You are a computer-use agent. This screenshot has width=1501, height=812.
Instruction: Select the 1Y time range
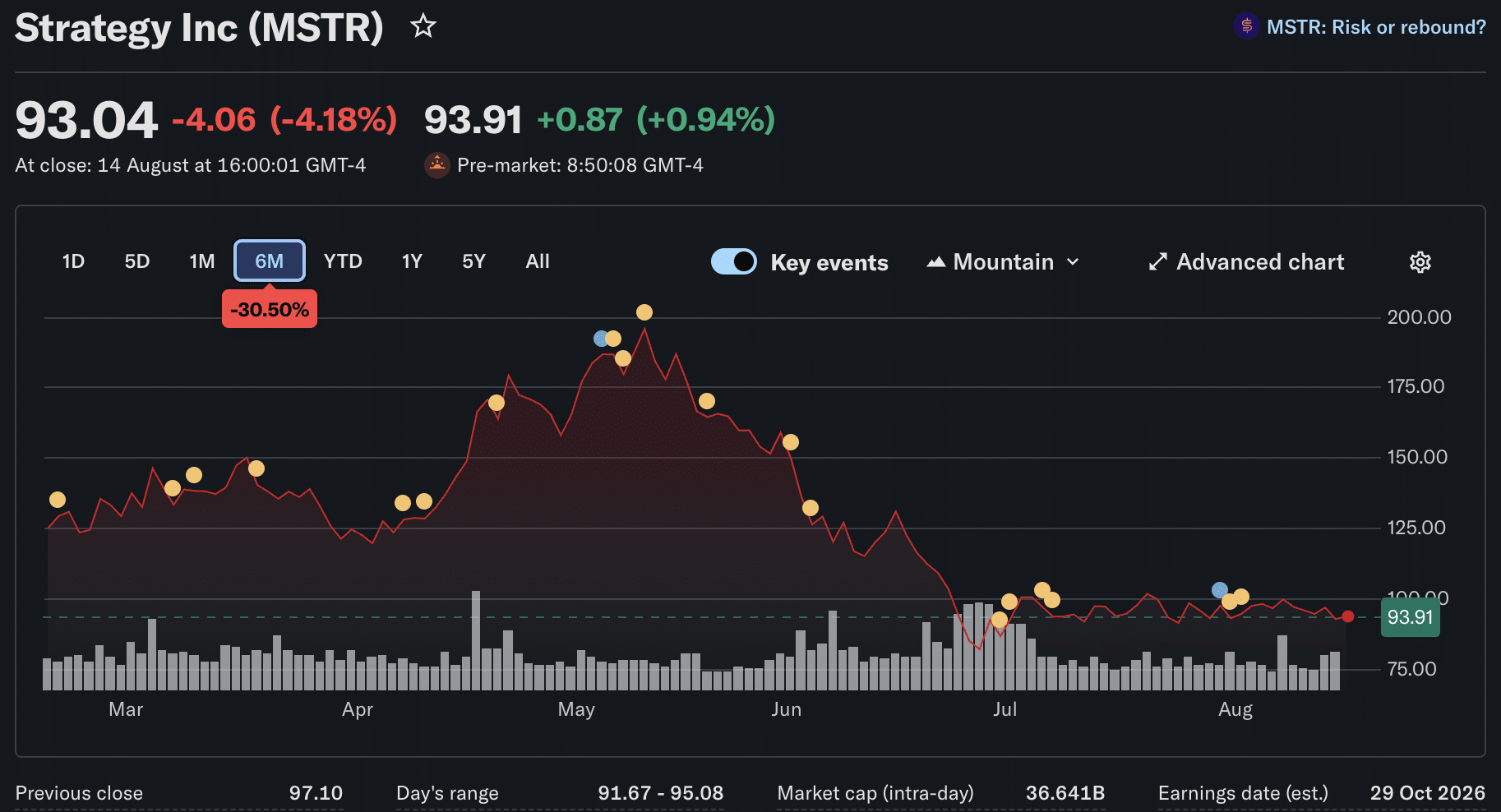tap(412, 261)
